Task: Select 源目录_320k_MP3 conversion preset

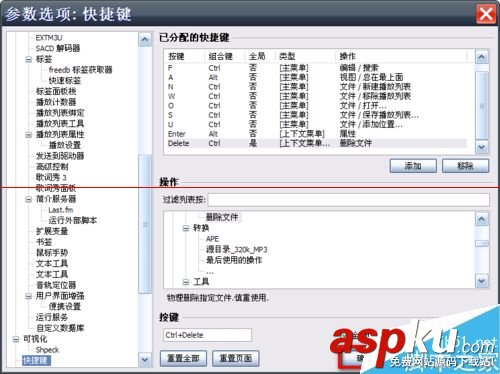Action: pyautogui.click(x=237, y=250)
